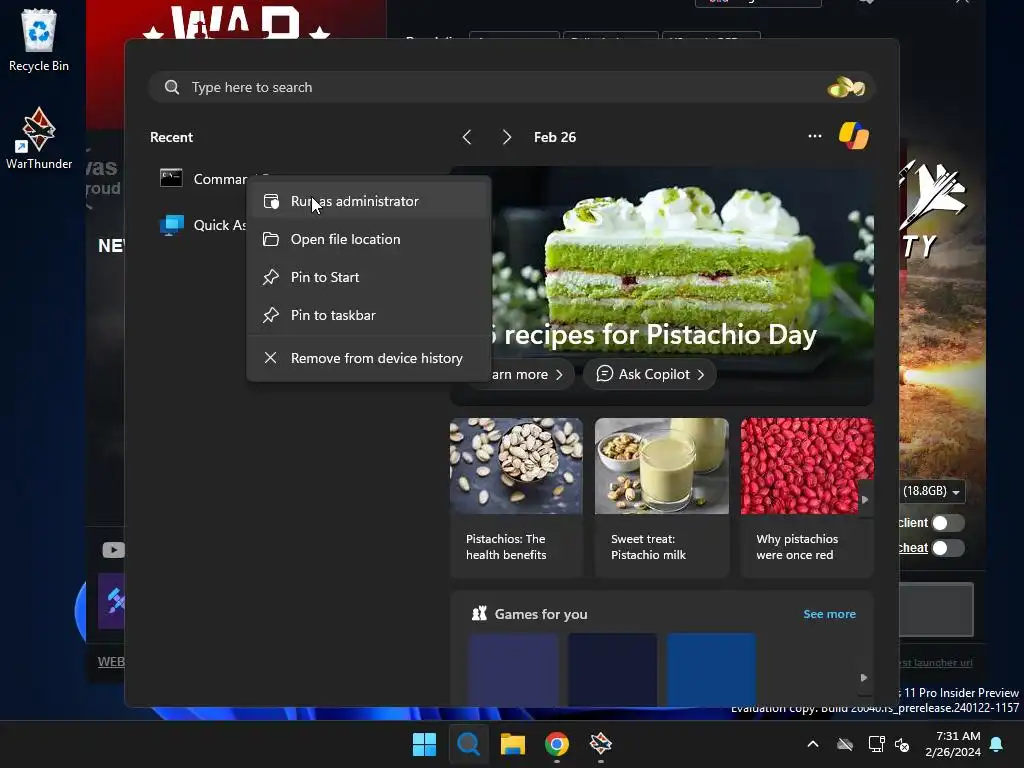Screen dimensions: 1024x768
Task: Open the first game tile
Action: pos(513,669)
